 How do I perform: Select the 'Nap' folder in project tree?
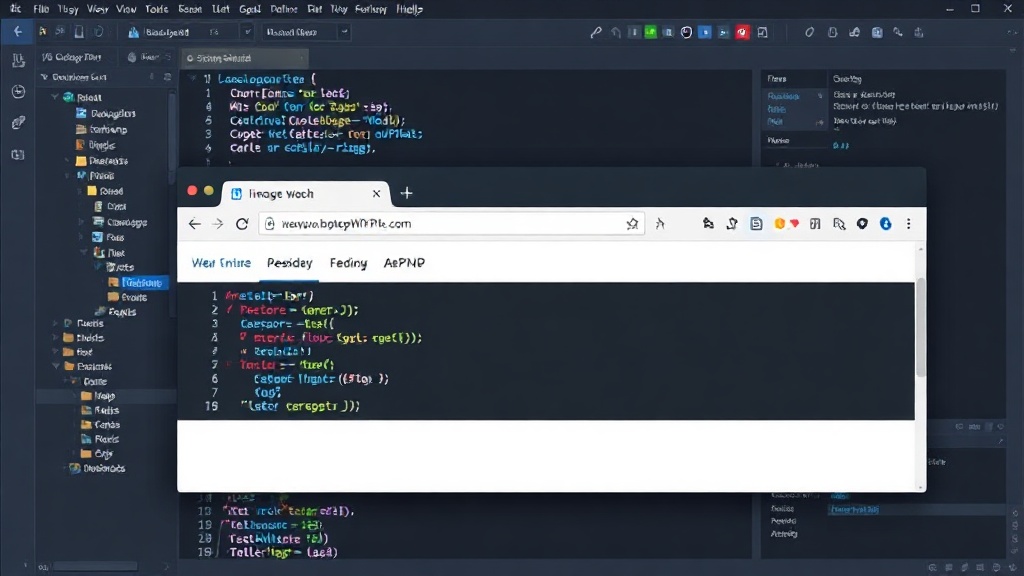pyautogui.click(x=97, y=396)
